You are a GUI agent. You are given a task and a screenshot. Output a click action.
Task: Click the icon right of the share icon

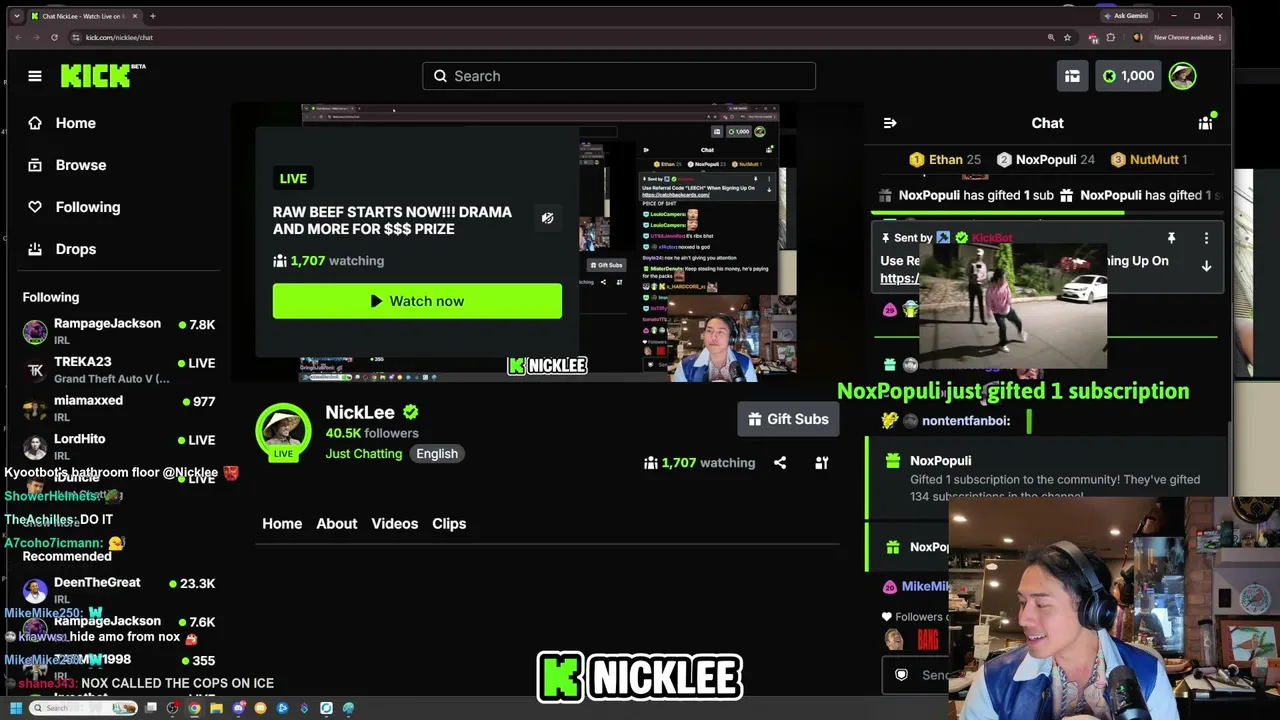821,463
